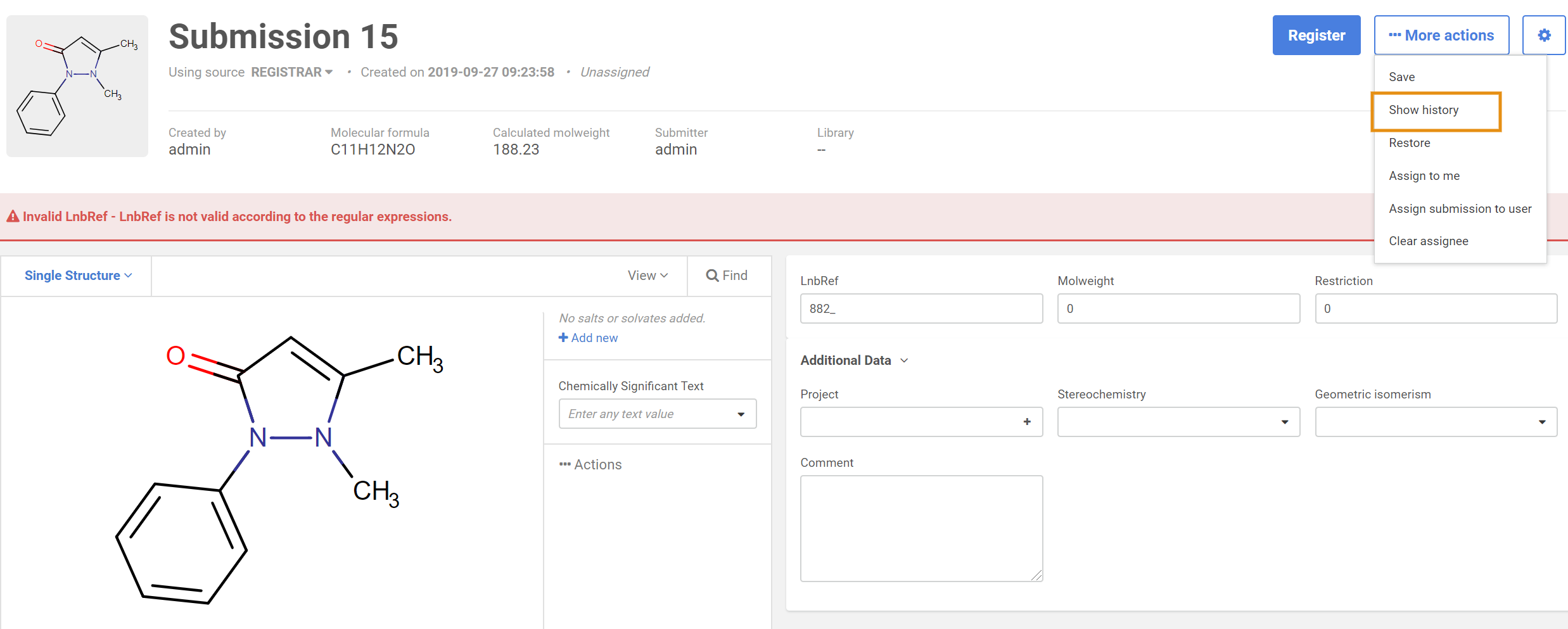The width and height of the screenshot is (1568, 629).
Task: Open the REGISTRAR source dropdown
Action: pyautogui.click(x=291, y=72)
